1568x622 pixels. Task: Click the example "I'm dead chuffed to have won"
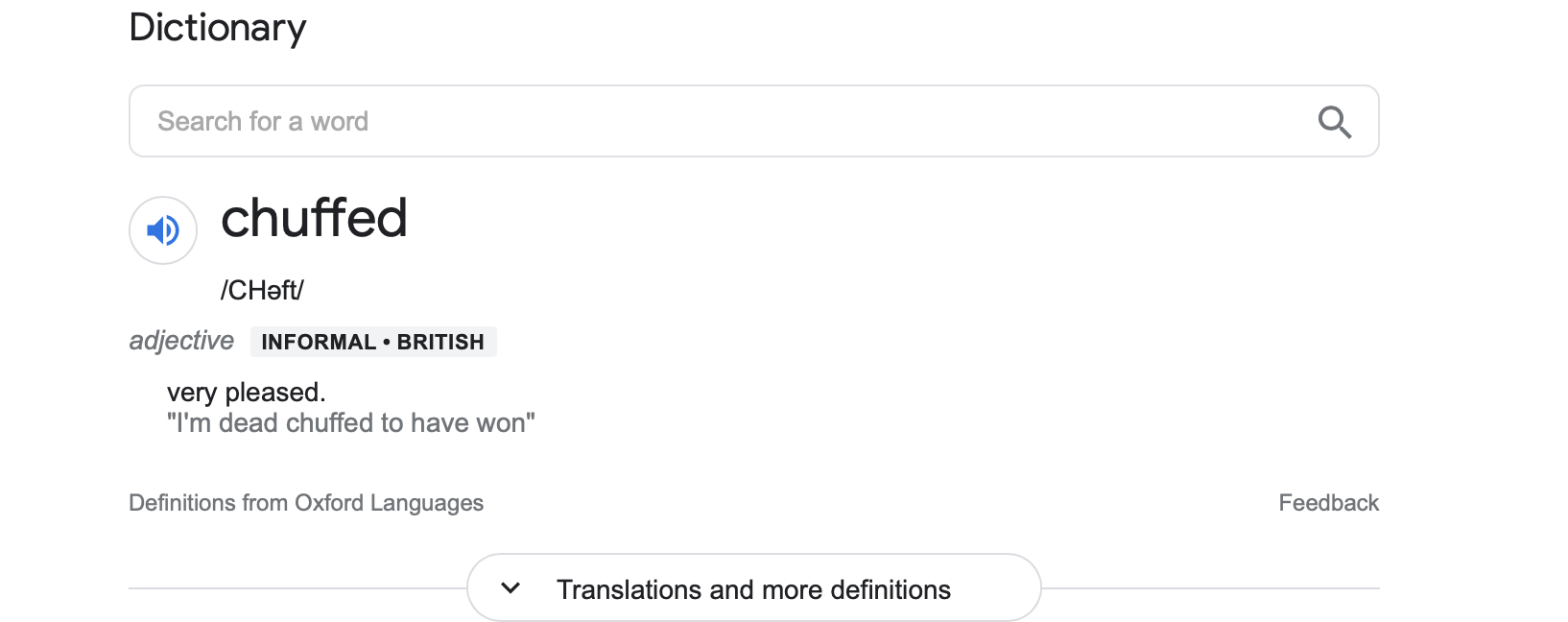(x=351, y=423)
